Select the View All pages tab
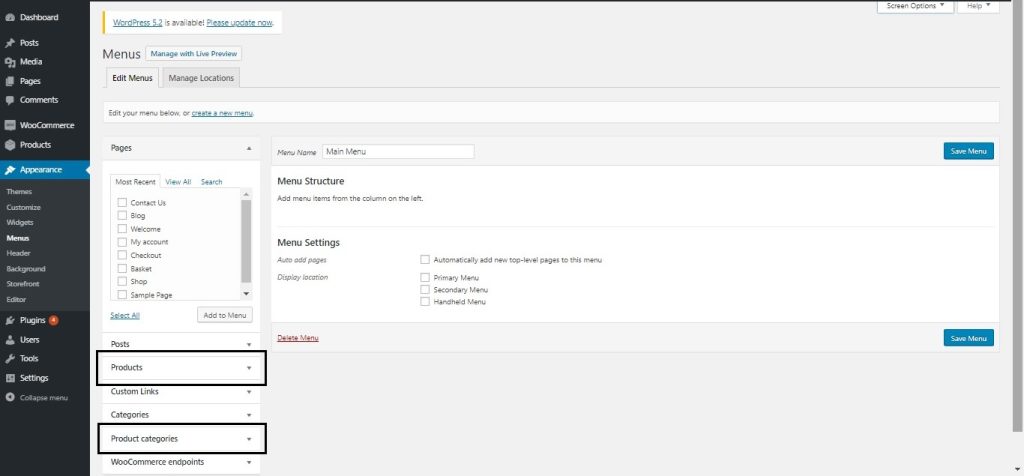Image resolution: width=1024 pixels, height=476 pixels. tap(178, 182)
